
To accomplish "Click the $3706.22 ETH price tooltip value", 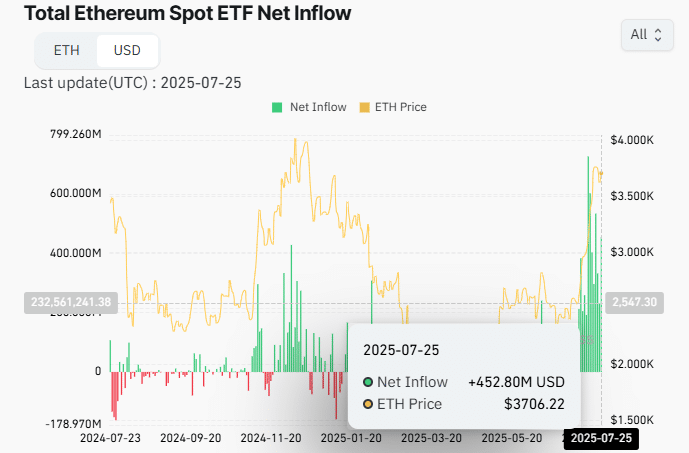I will pyautogui.click(x=535, y=404).
